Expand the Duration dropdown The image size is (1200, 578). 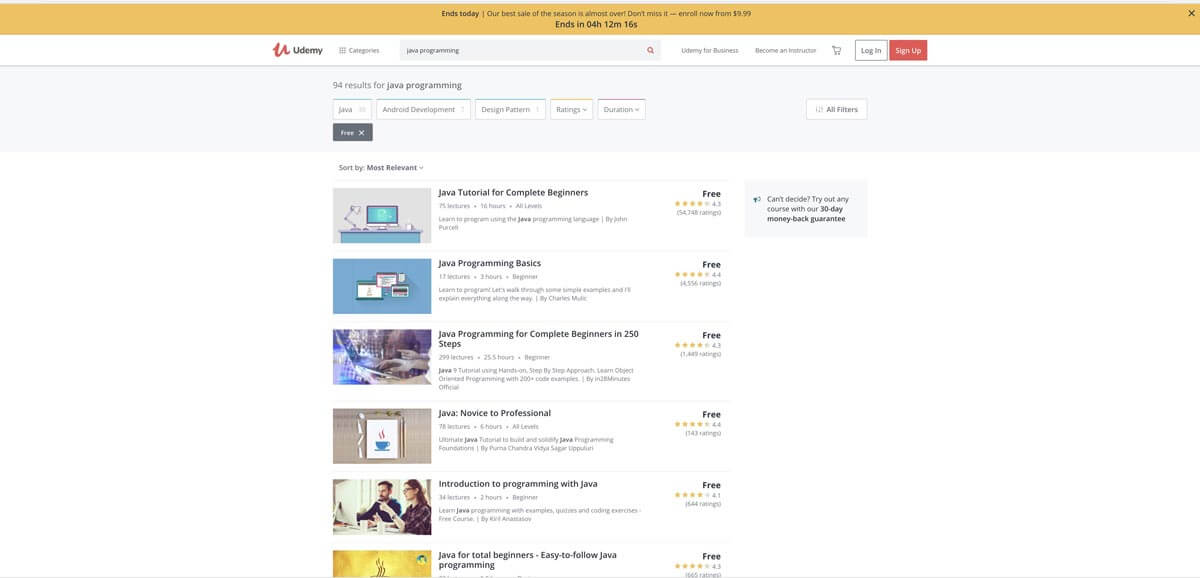[621, 109]
